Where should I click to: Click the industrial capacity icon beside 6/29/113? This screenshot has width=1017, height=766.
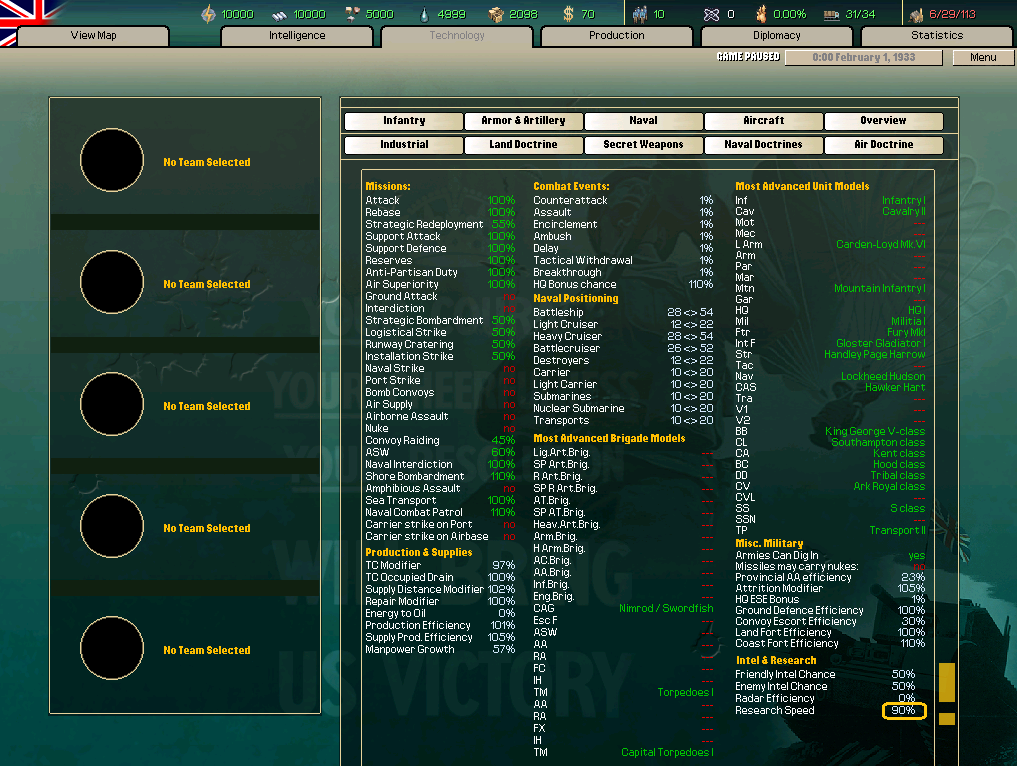[916, 14]
